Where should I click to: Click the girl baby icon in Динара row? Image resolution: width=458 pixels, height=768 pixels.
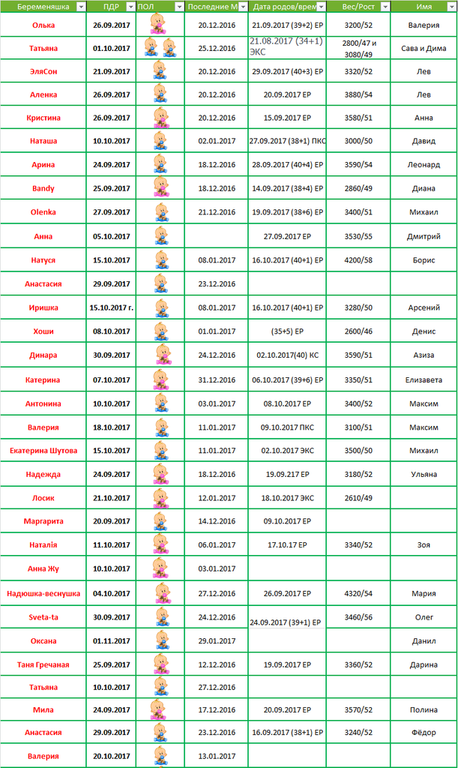(x=163, y=355)
